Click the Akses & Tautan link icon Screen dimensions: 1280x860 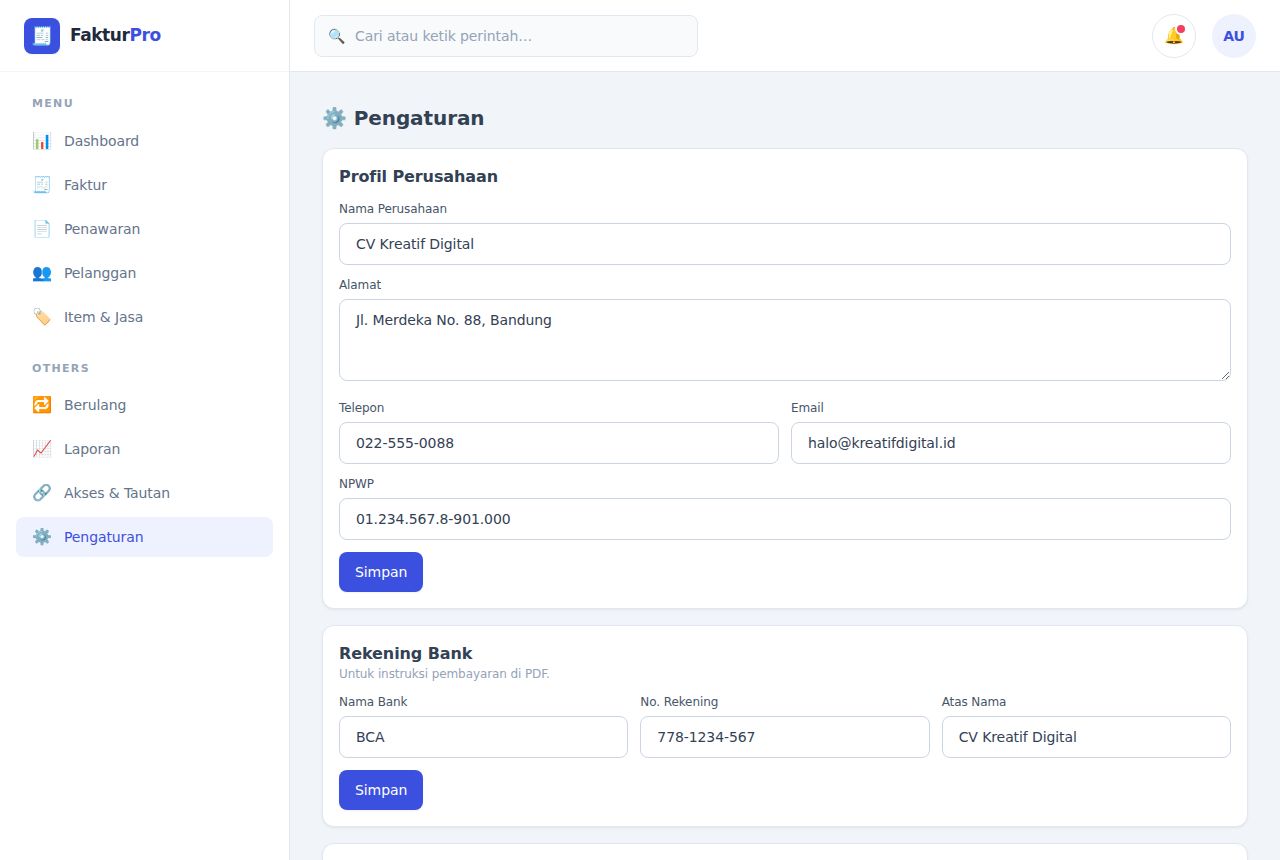[x=42, y=493]
